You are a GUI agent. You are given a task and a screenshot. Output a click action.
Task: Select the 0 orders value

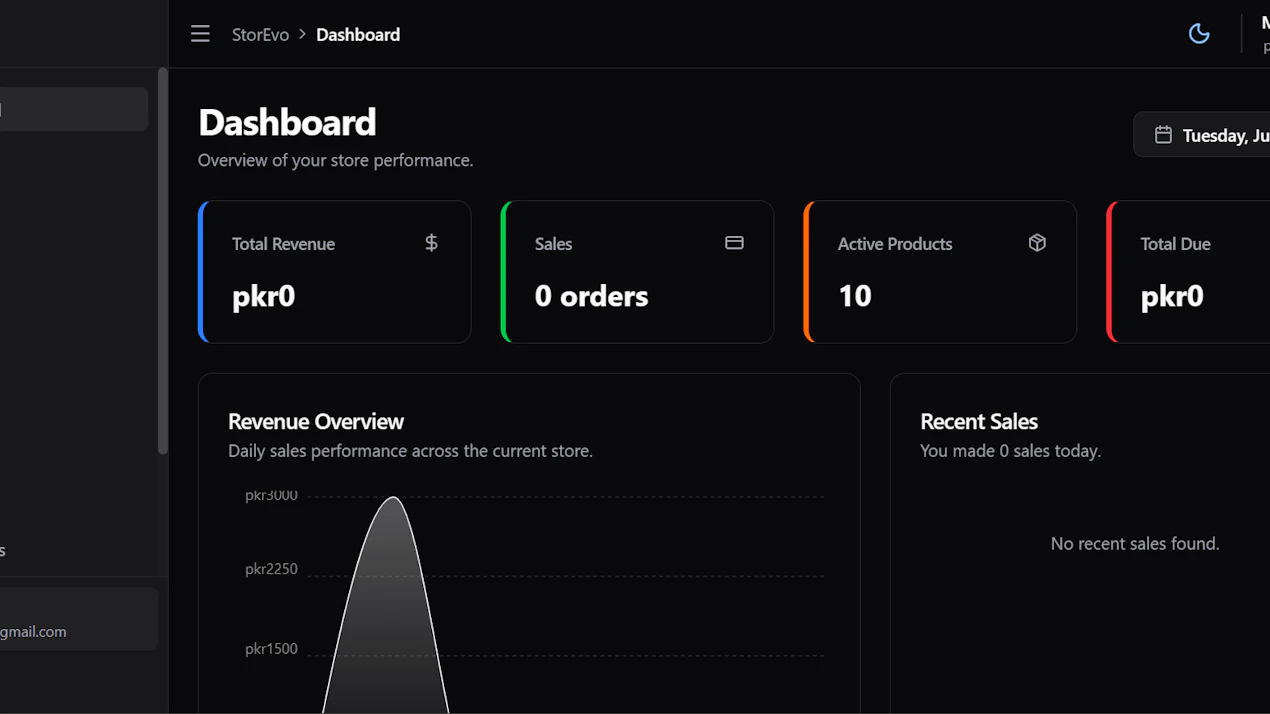pyautogui.click(x=591, y=296)
